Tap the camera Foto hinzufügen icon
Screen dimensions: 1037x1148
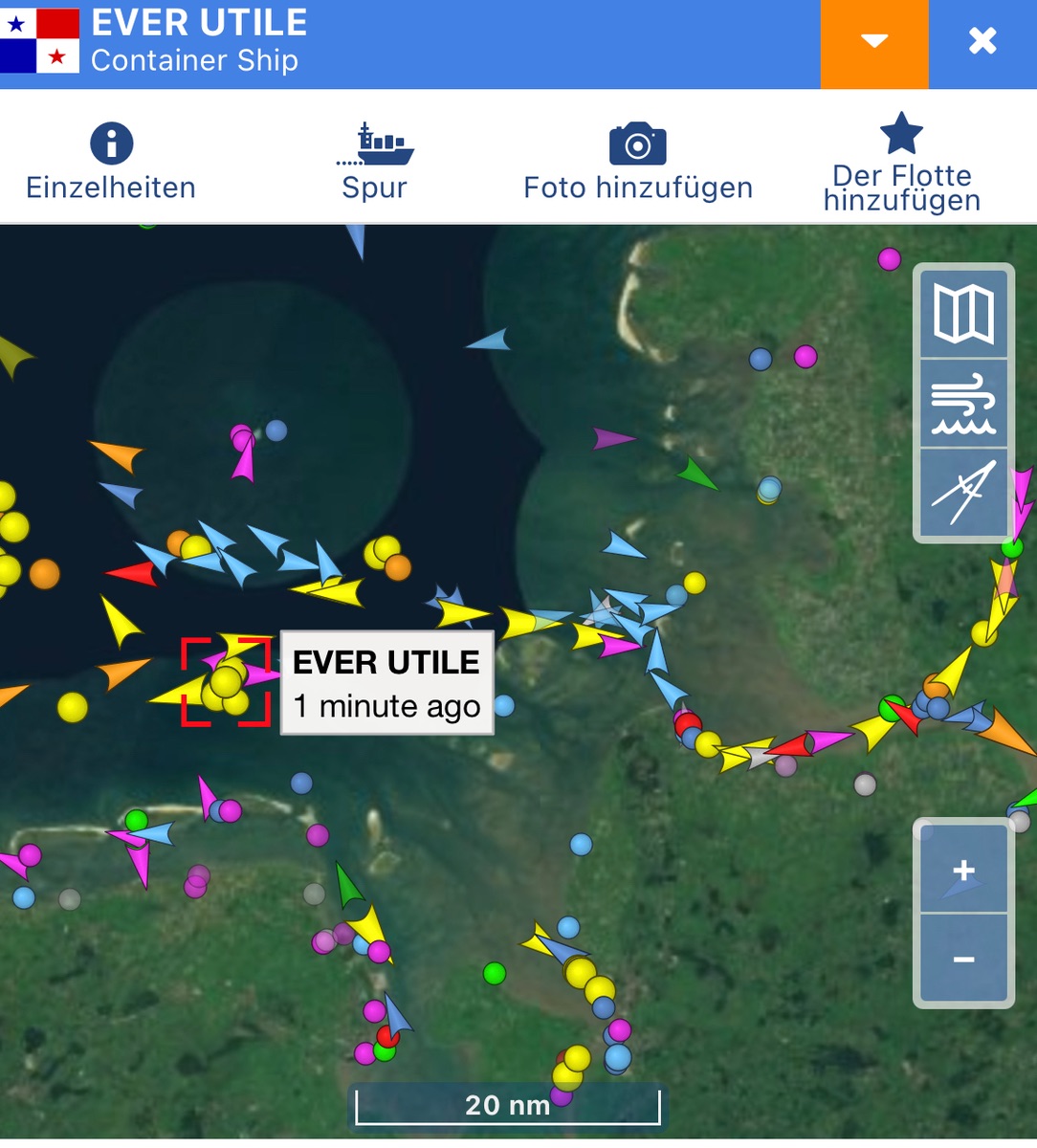(x=637, y=144)
